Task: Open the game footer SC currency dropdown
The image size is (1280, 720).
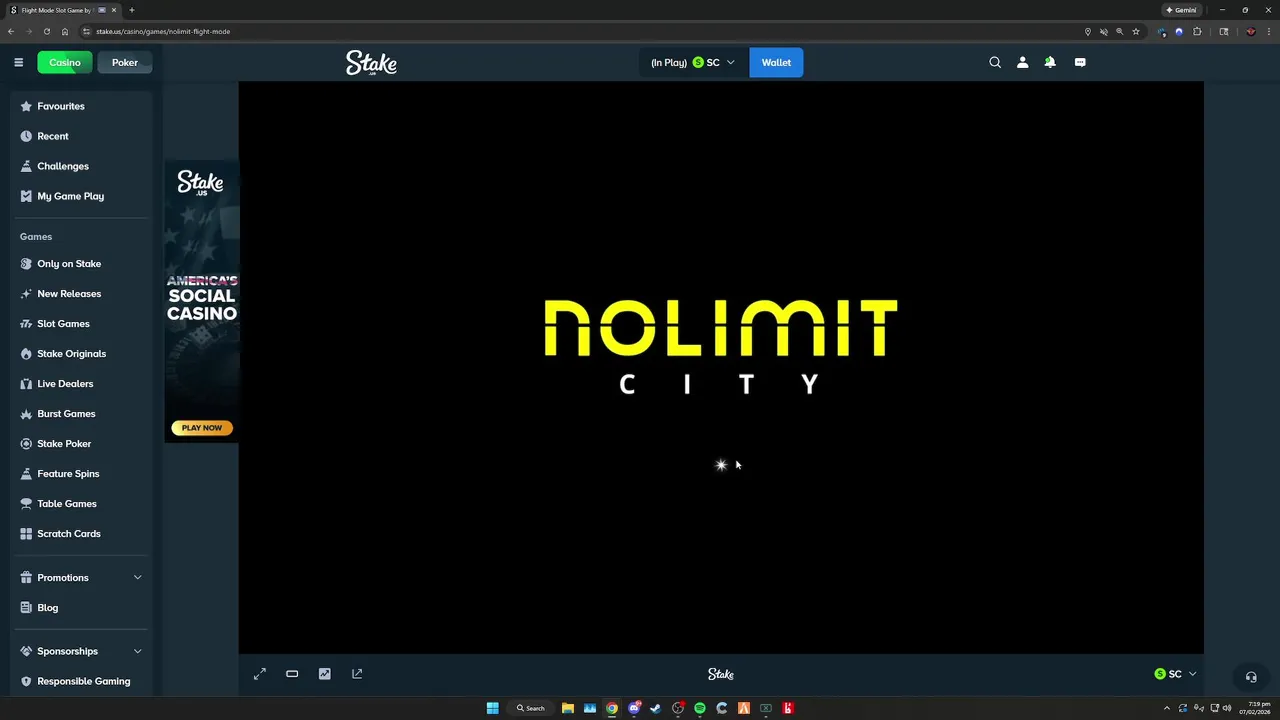Action: click(1175, 674)
